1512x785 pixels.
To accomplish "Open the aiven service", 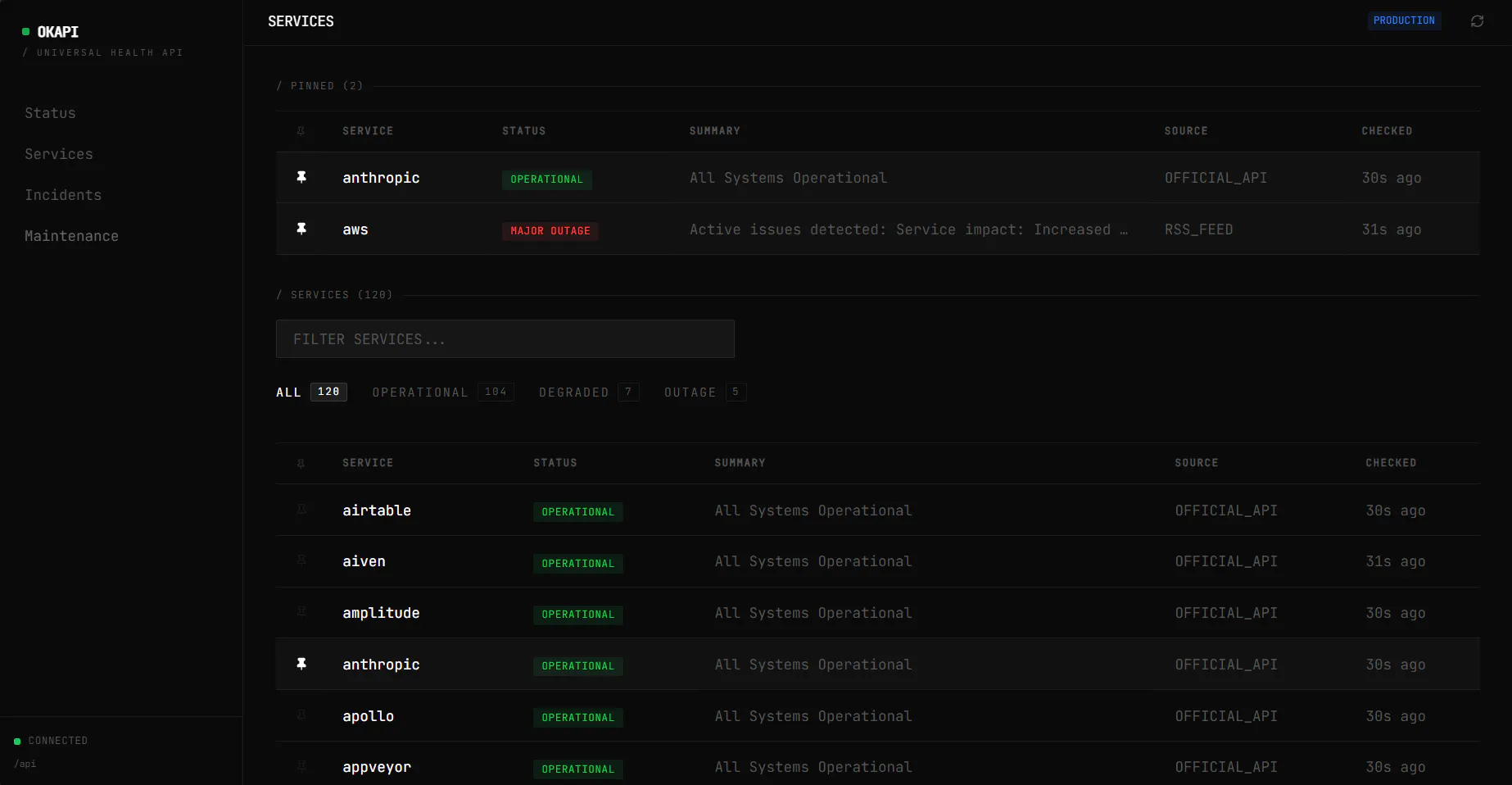I will coord(364,561).
